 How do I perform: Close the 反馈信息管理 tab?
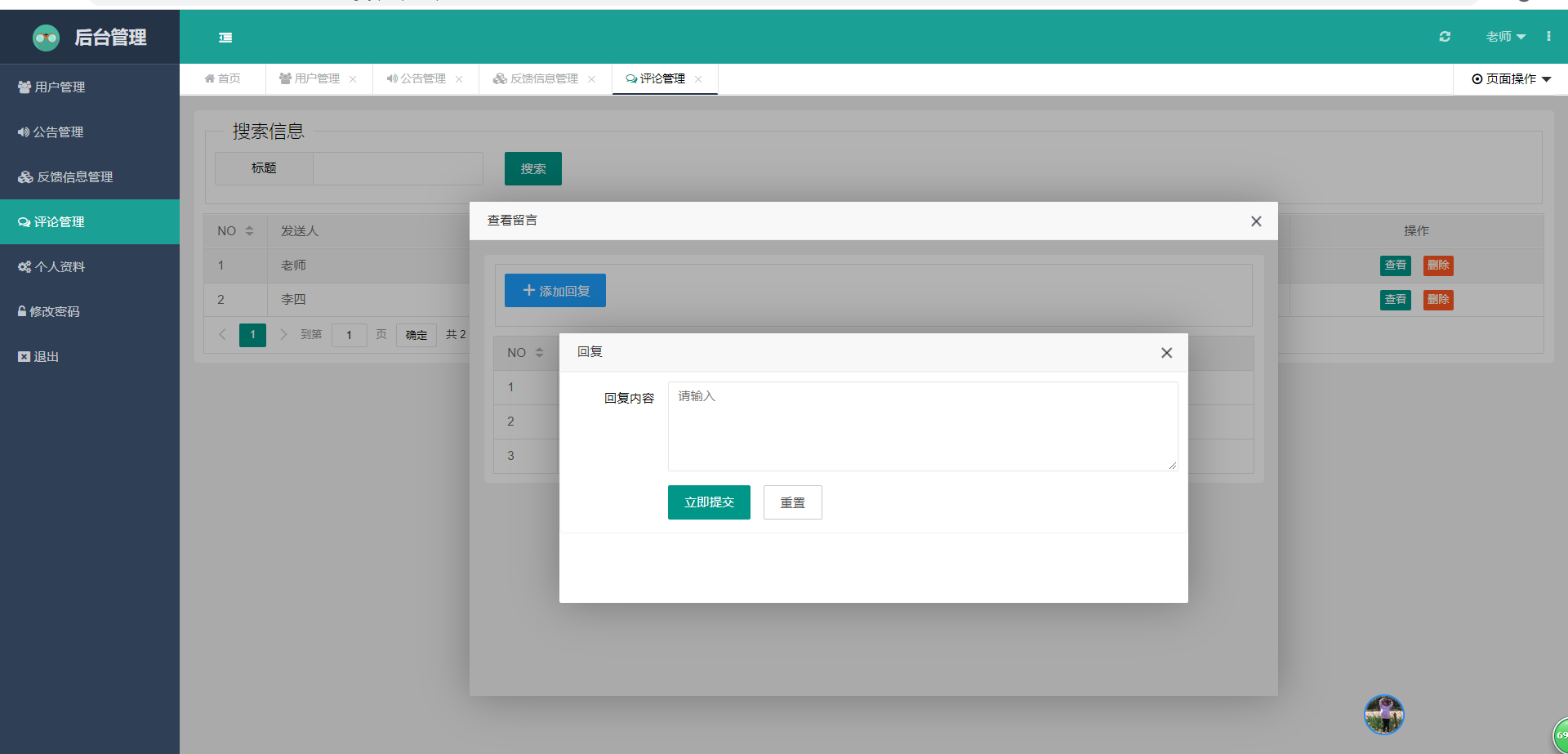(x=591, y=79)
